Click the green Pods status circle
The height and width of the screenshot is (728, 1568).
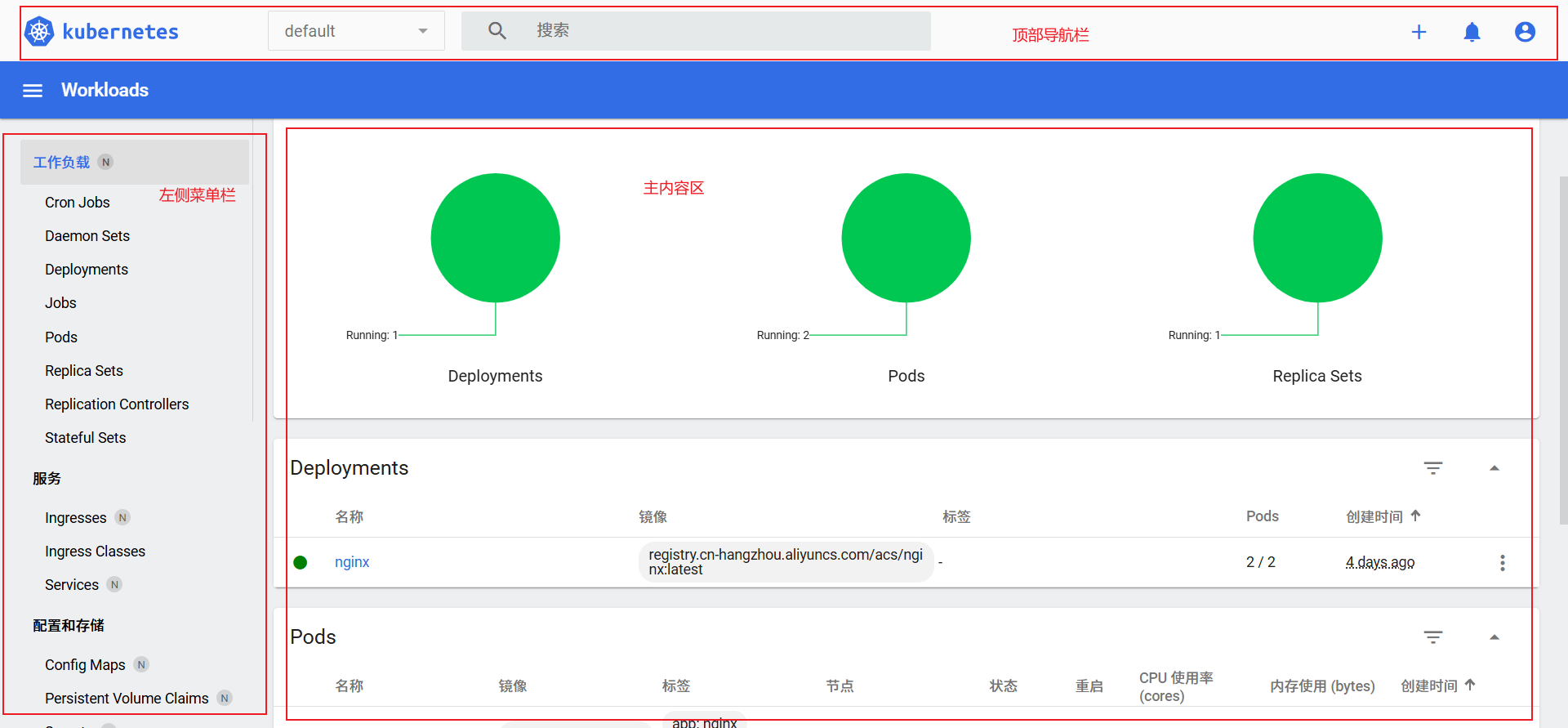[x=906, y=238]
